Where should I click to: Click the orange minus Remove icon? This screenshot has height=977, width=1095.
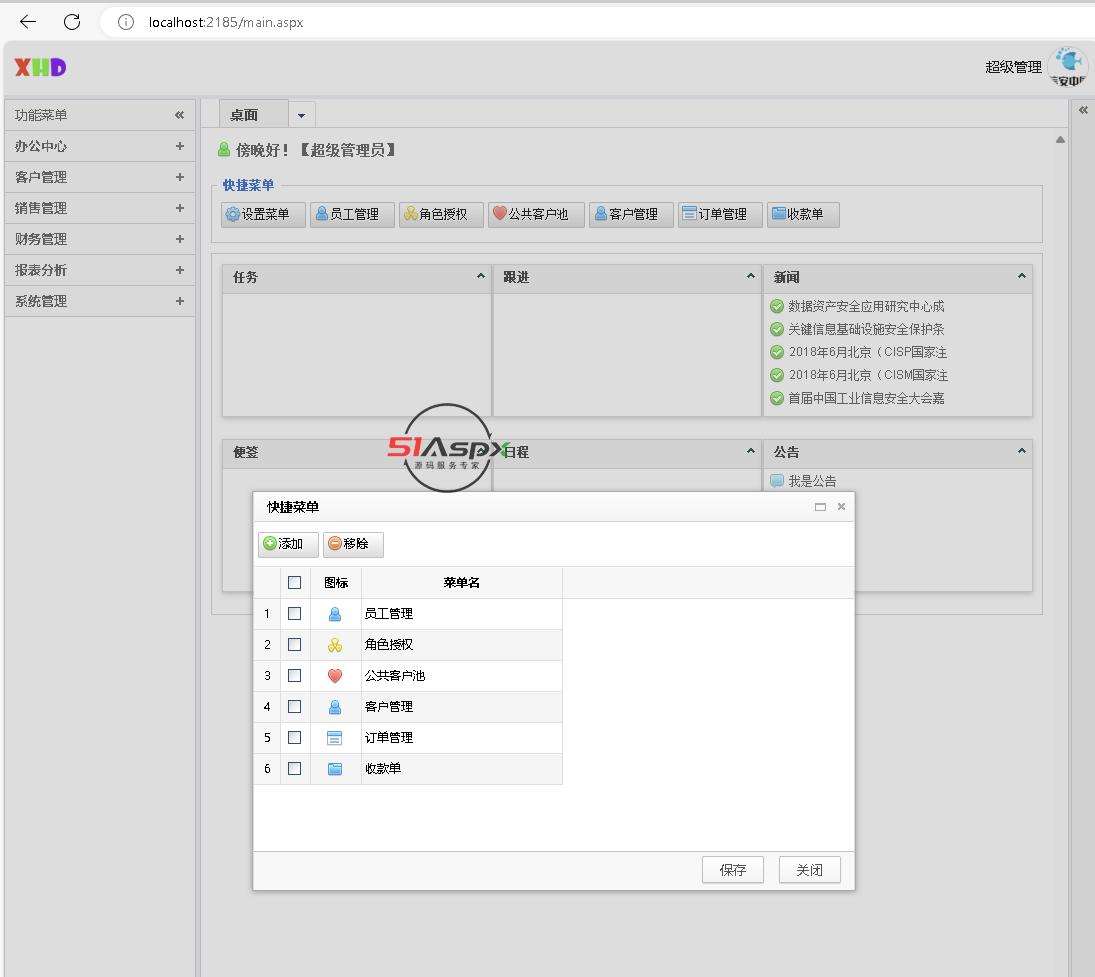[335, 544]
